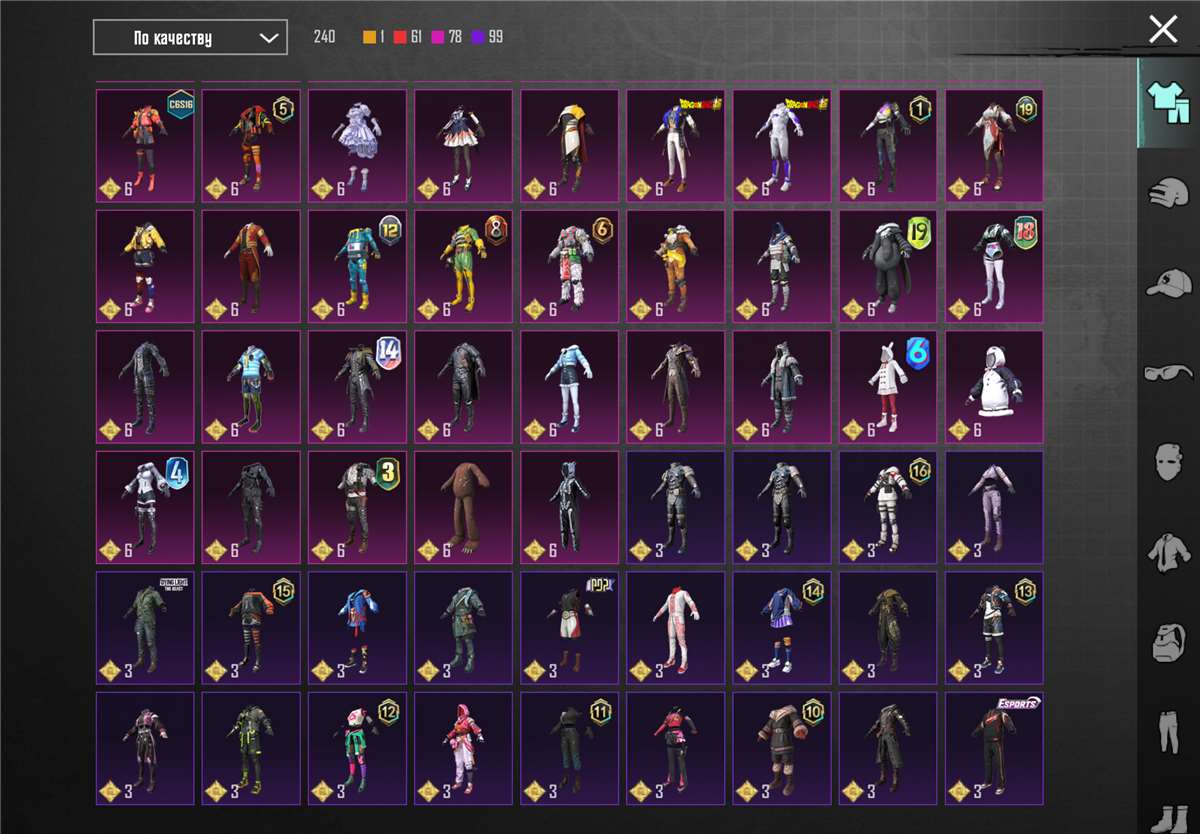Expand the "По качеству" sort dropdown
This screenshot has height=834, width=1200.
190,38
